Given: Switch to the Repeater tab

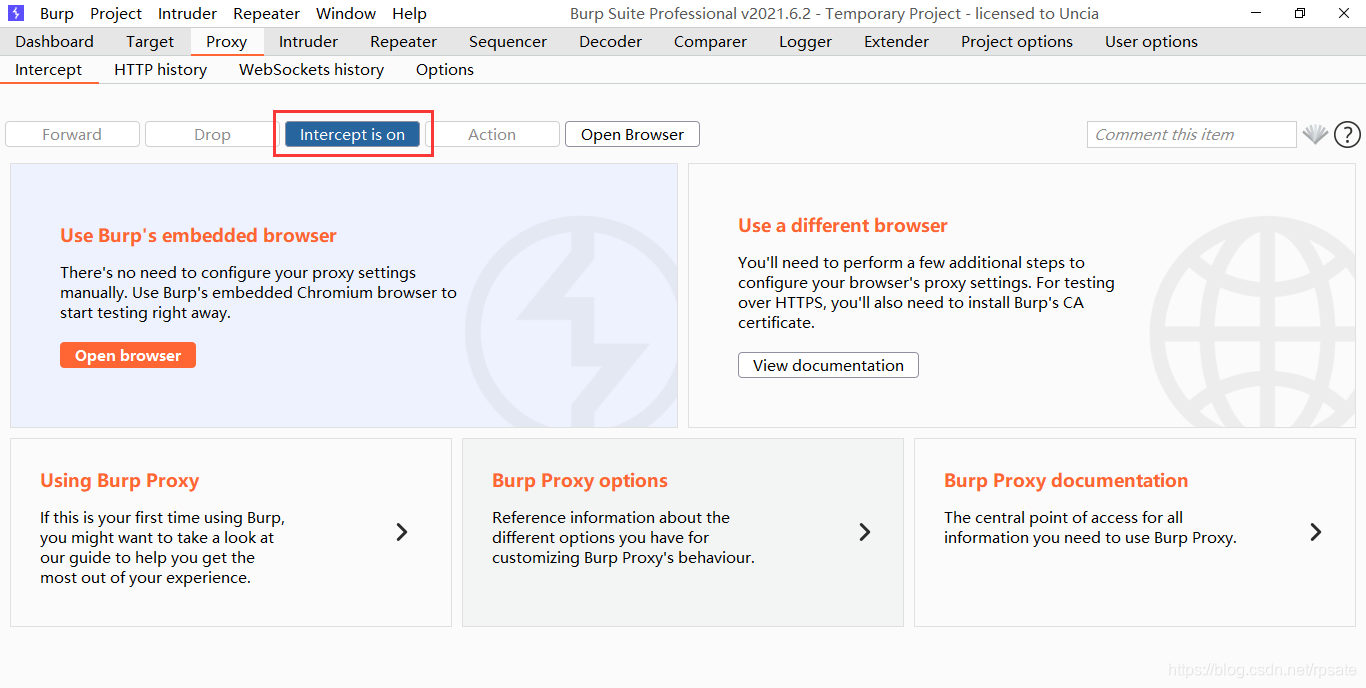Looking at the screenshot, I should point(403,42).
